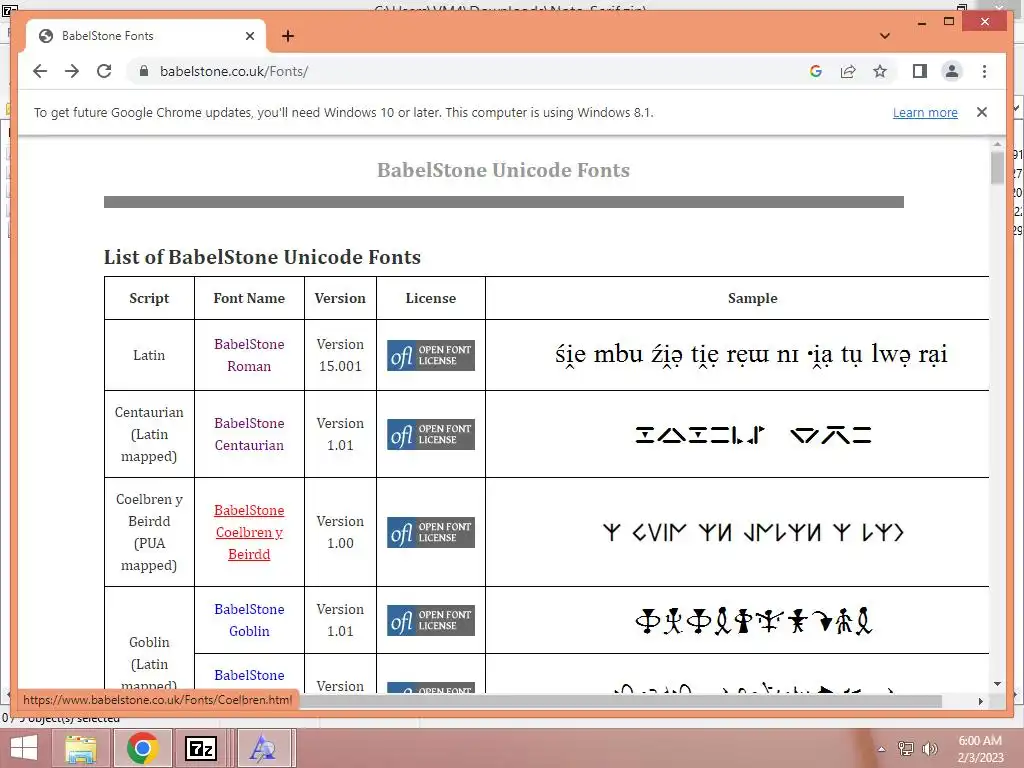Go forward to the next page

(72, 71)
